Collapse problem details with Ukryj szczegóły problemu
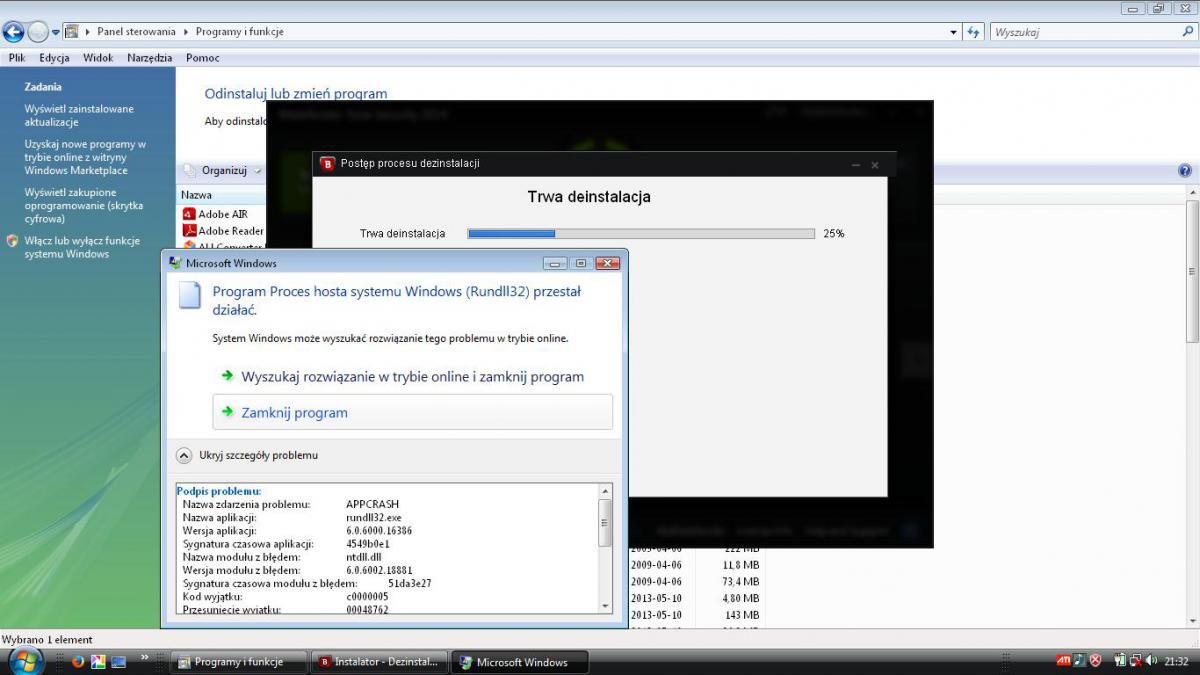 click(247, 455)
